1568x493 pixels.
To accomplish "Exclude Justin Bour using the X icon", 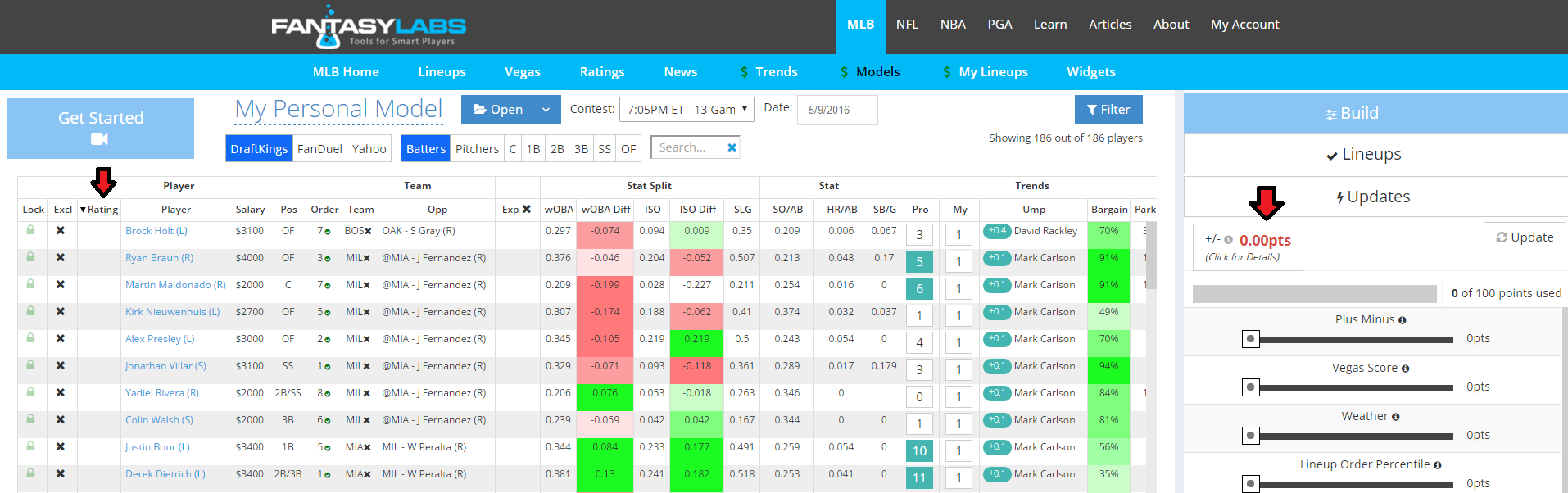I will pos(61,447).
